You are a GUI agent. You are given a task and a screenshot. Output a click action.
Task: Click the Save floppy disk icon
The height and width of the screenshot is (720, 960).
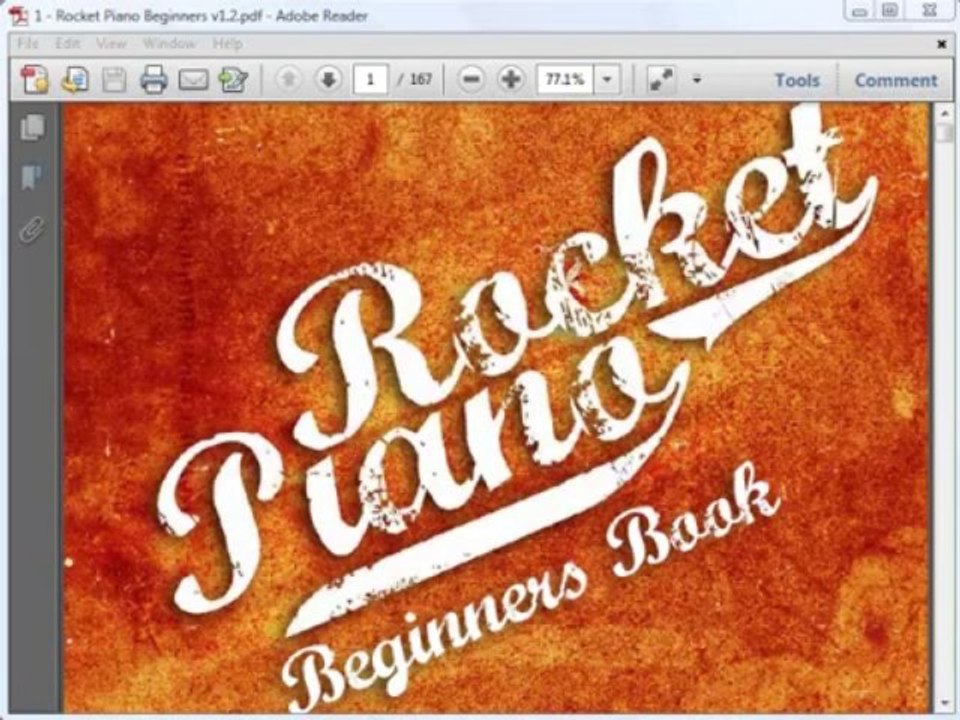click(x=114, y=80)
